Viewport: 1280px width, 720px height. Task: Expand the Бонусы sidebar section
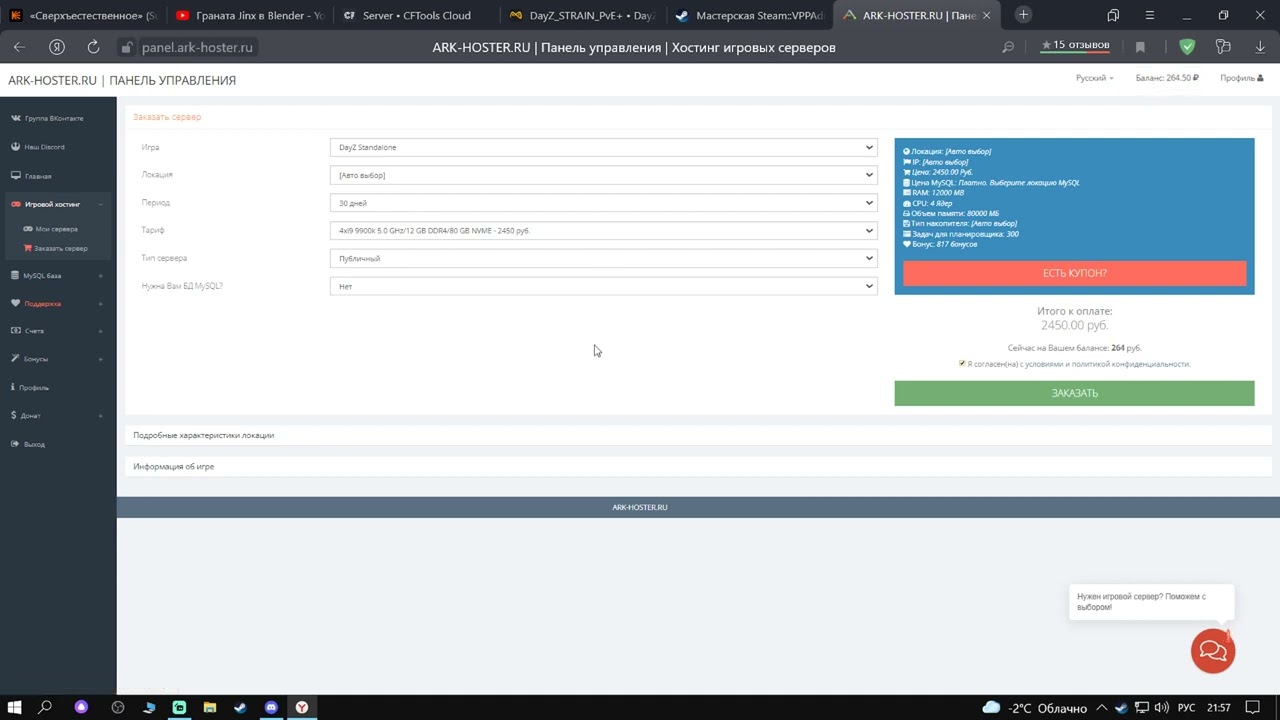58,359
